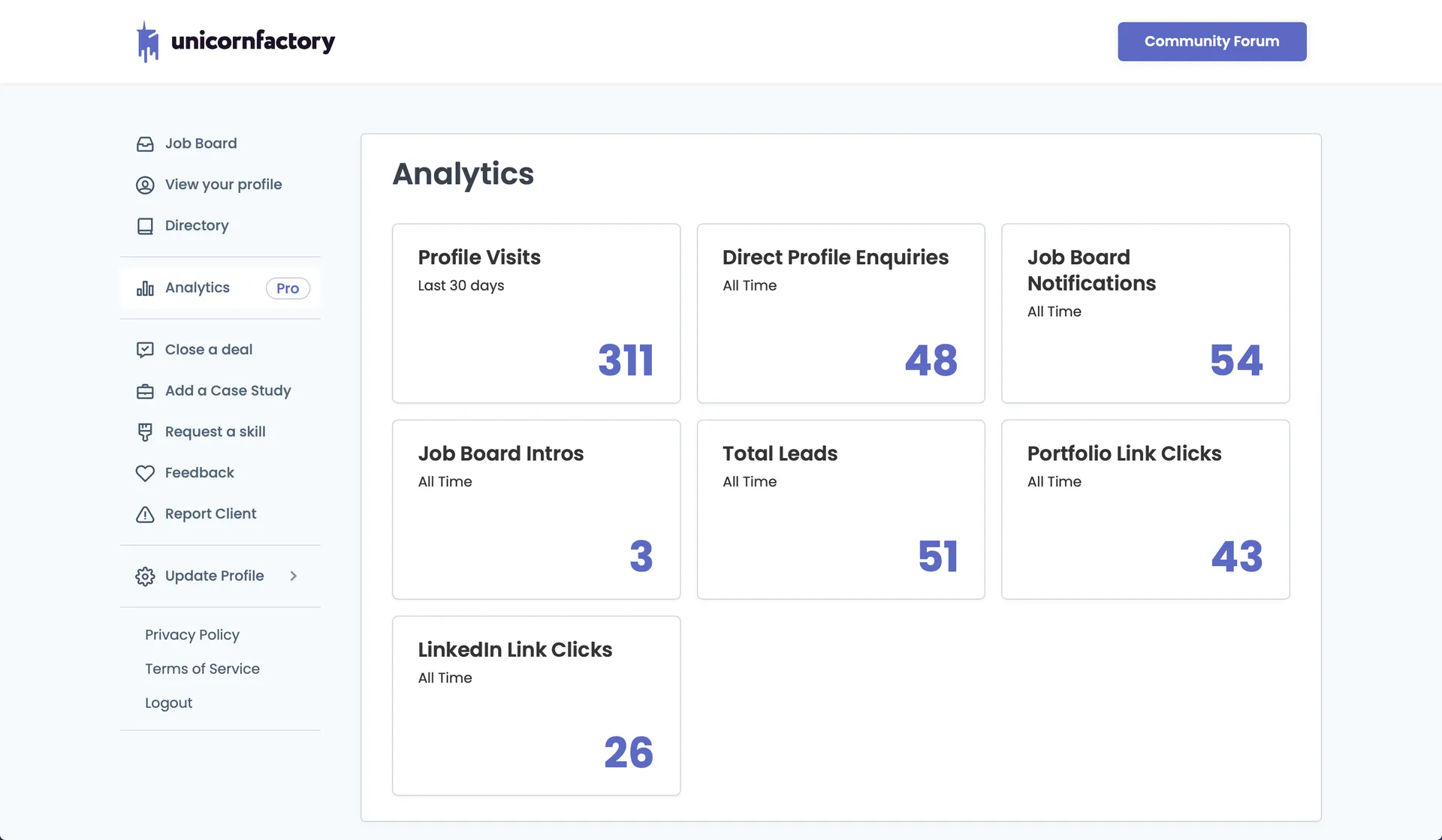Viewport: 1442px width, 840px height.
Task: Click the Add a Case Study briefcase icon
Action: coord(145,391)
